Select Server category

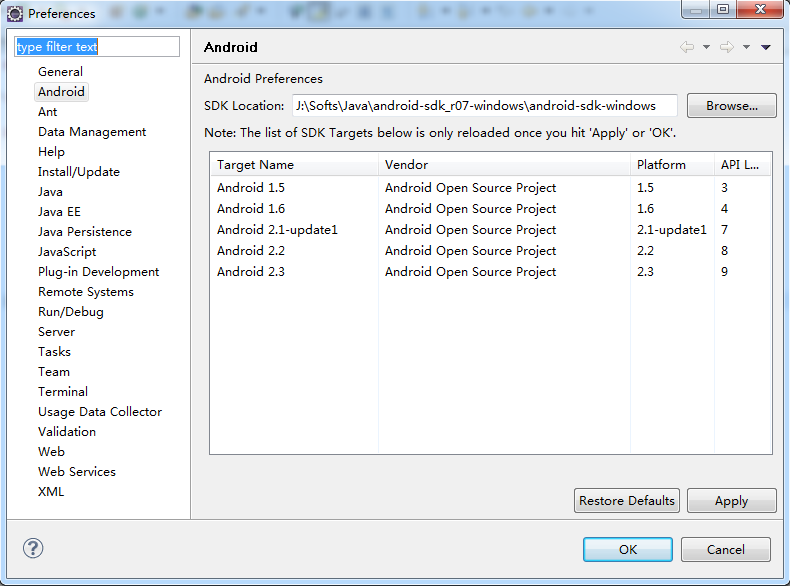56,332
